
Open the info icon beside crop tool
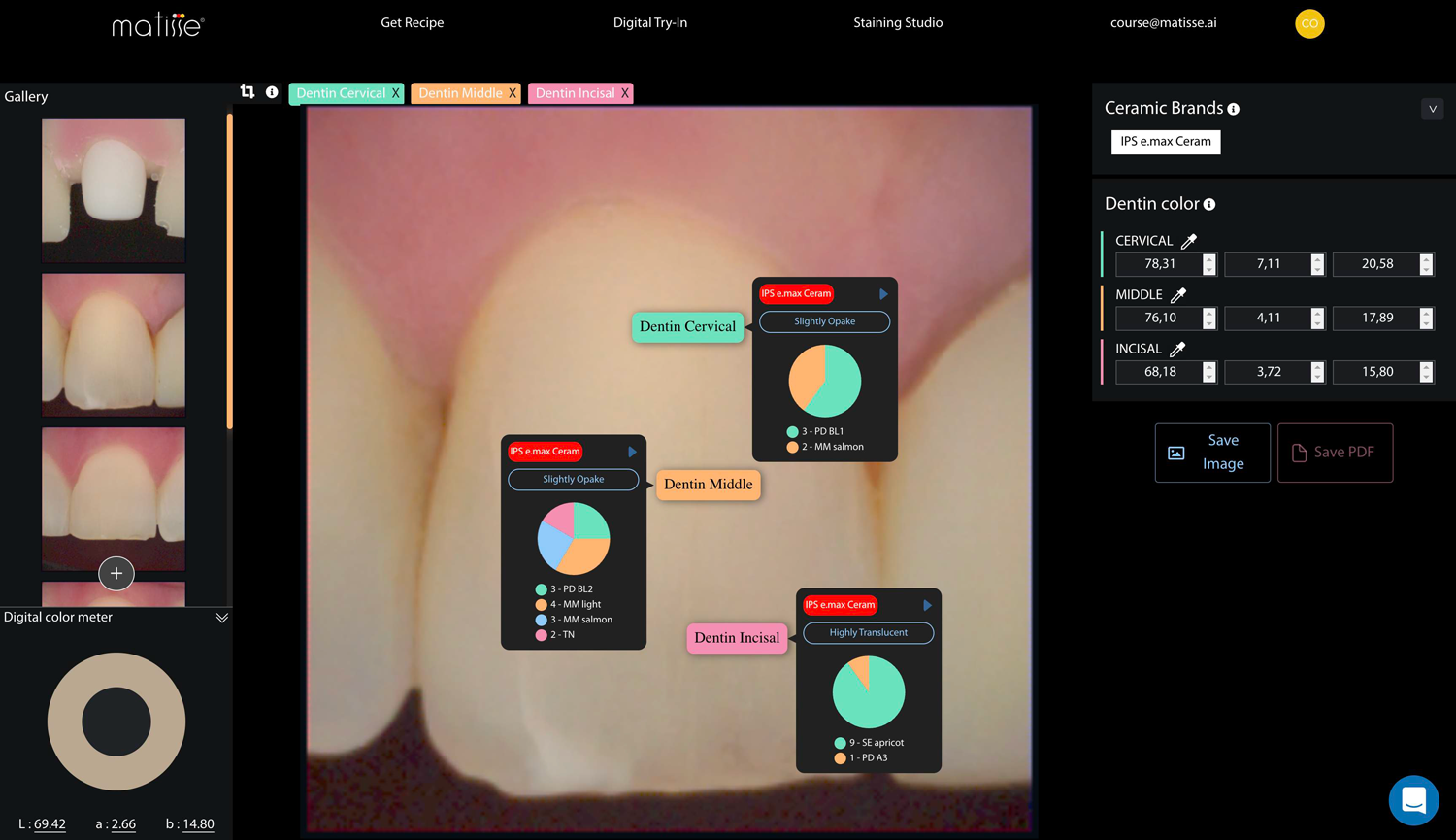(272, 92)
